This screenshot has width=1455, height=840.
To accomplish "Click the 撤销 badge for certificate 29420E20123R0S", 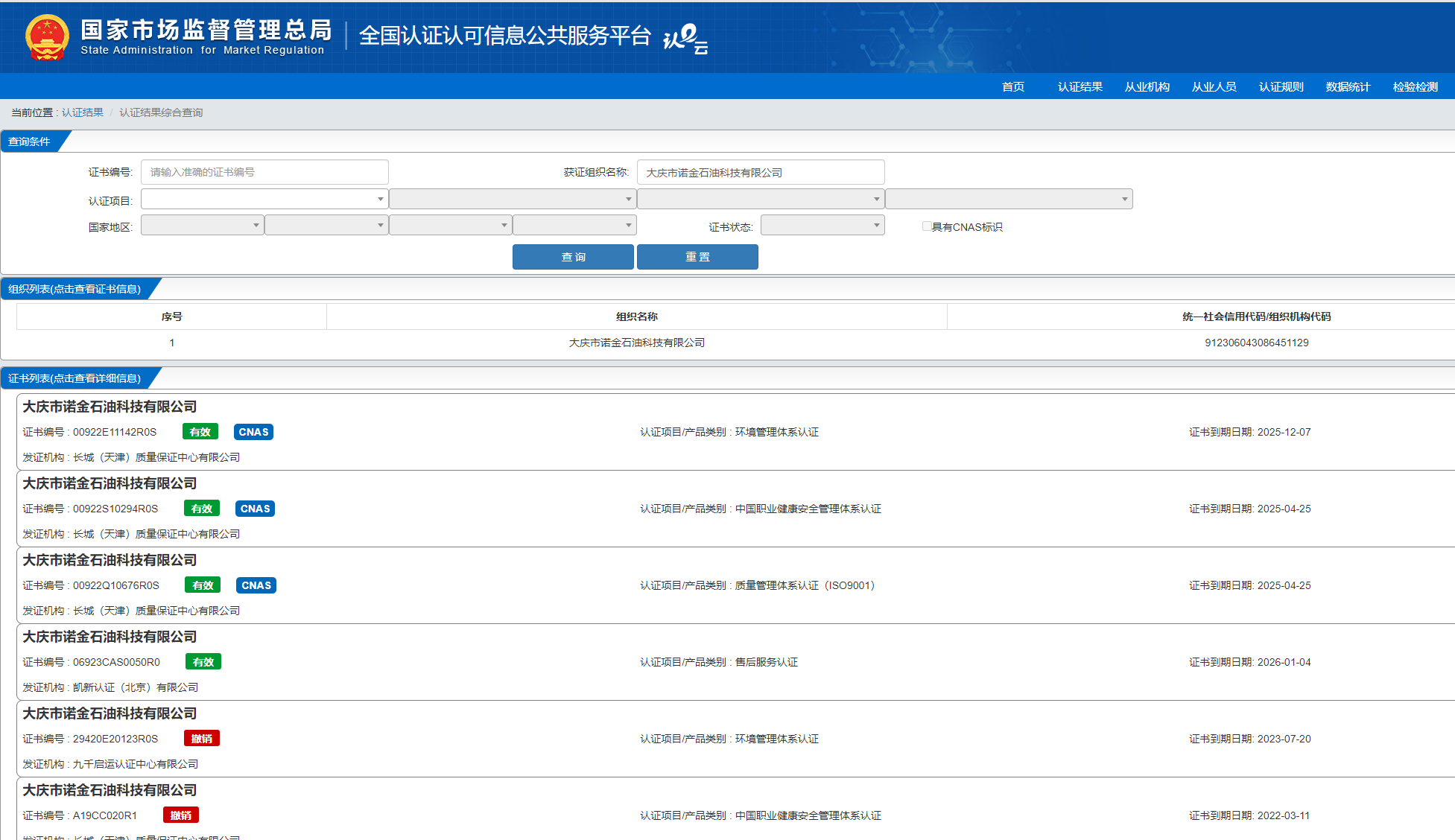I will click(x=202, y=739).
